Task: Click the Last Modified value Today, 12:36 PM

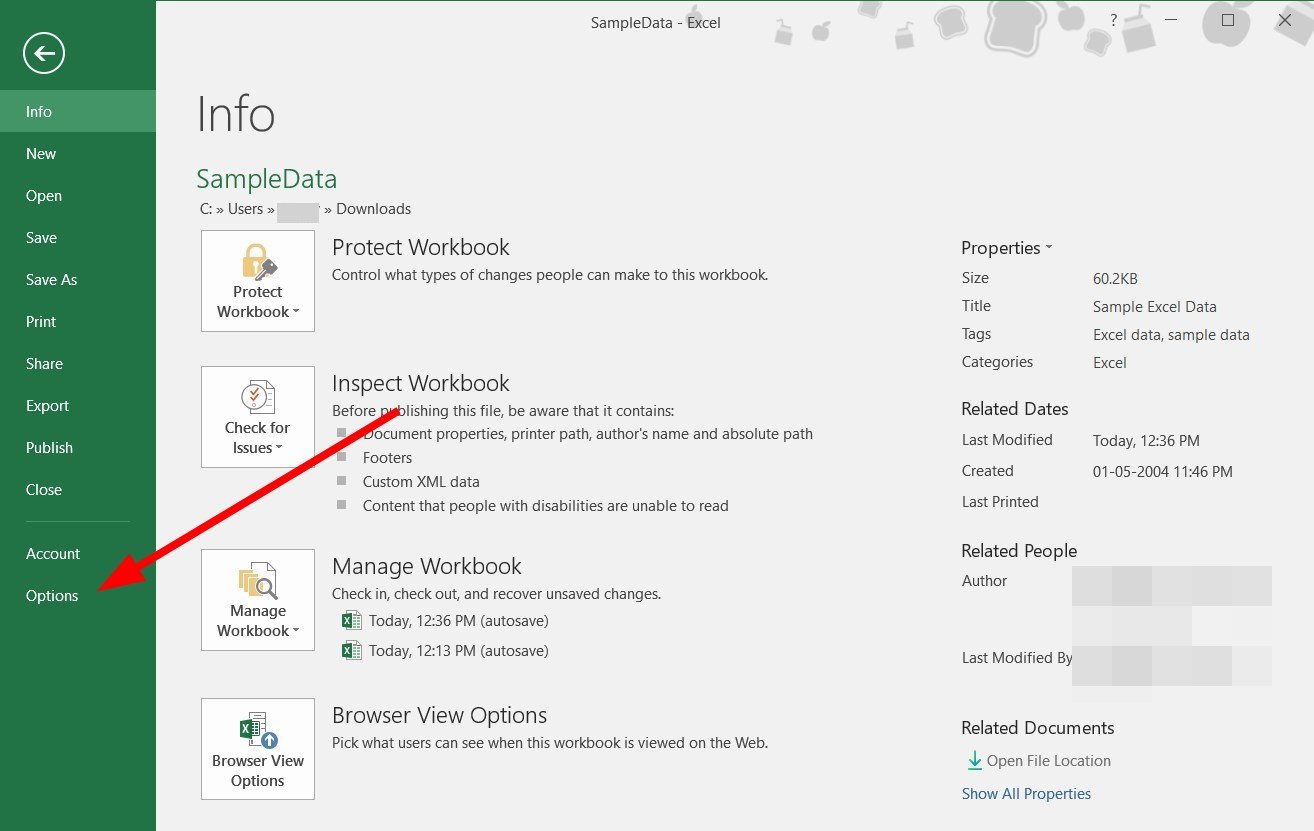Action: click(1146, 441)
